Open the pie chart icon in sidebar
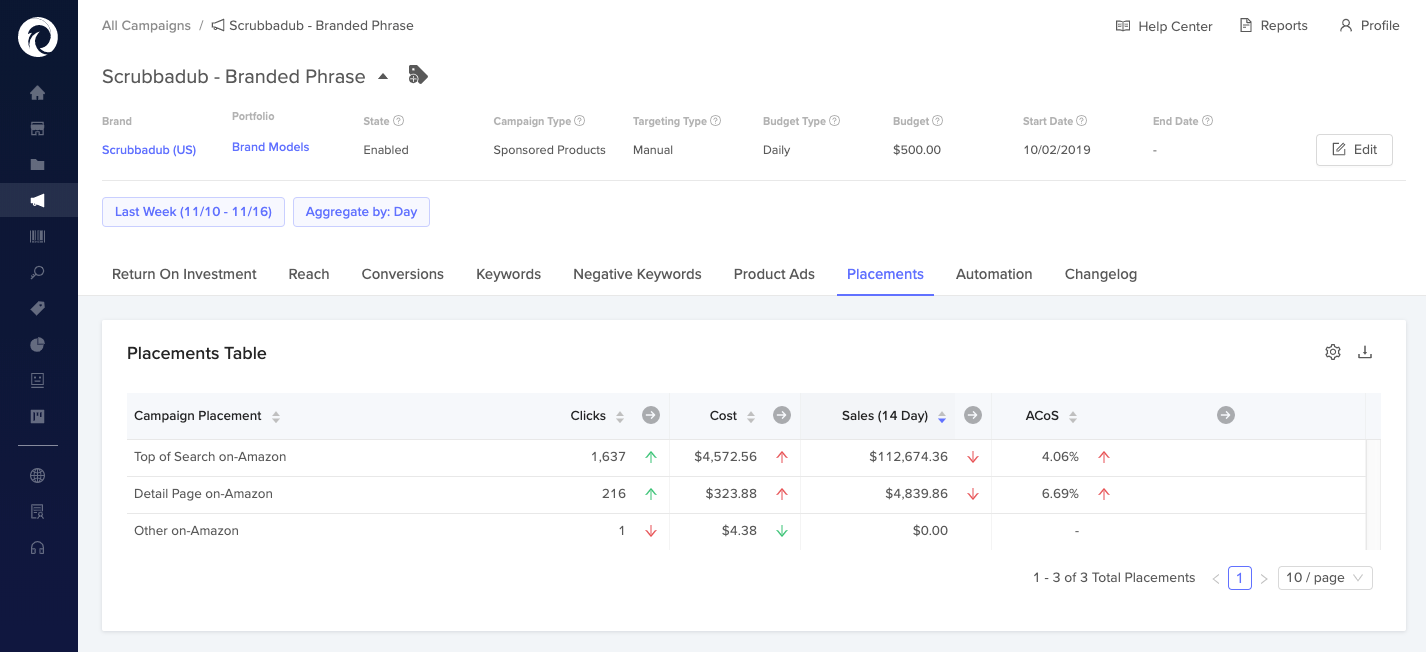This screenshot has height=652, width=1426. pyautogui.click(x=38, y=345)
